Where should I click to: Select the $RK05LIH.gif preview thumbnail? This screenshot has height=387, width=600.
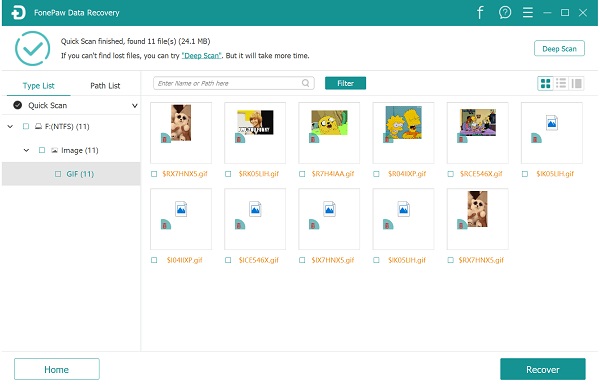click(255, 122)
